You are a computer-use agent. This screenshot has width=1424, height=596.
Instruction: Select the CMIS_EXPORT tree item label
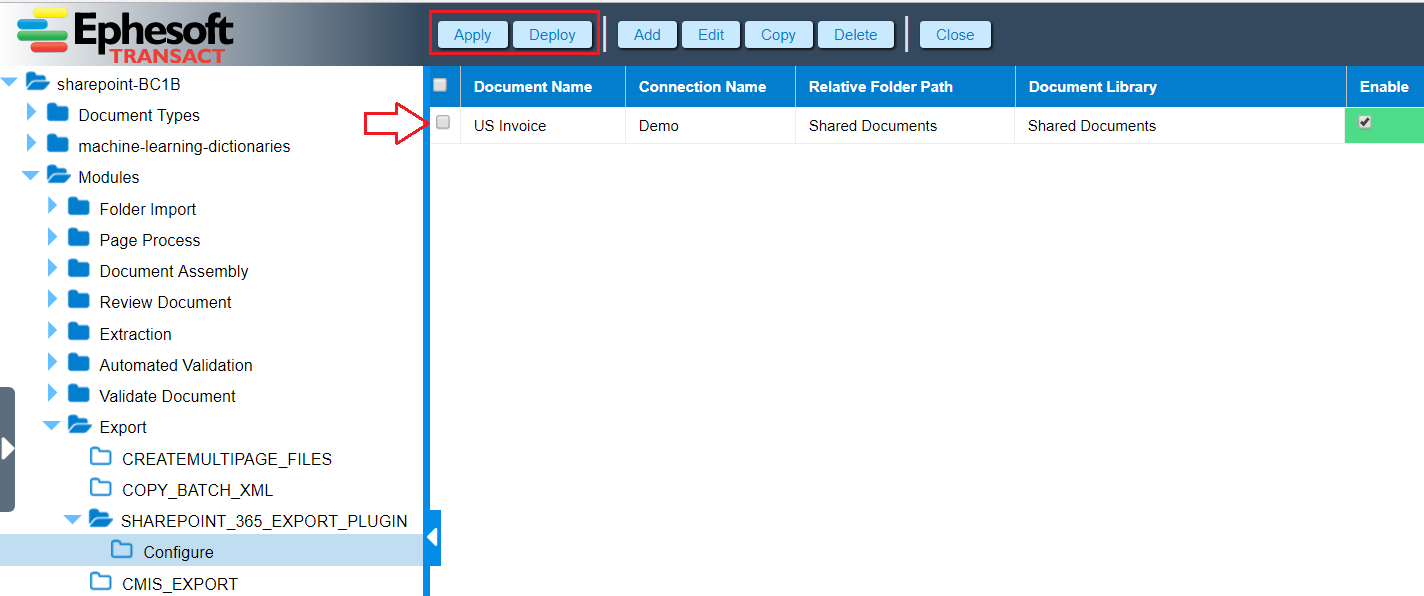(180, 584)
